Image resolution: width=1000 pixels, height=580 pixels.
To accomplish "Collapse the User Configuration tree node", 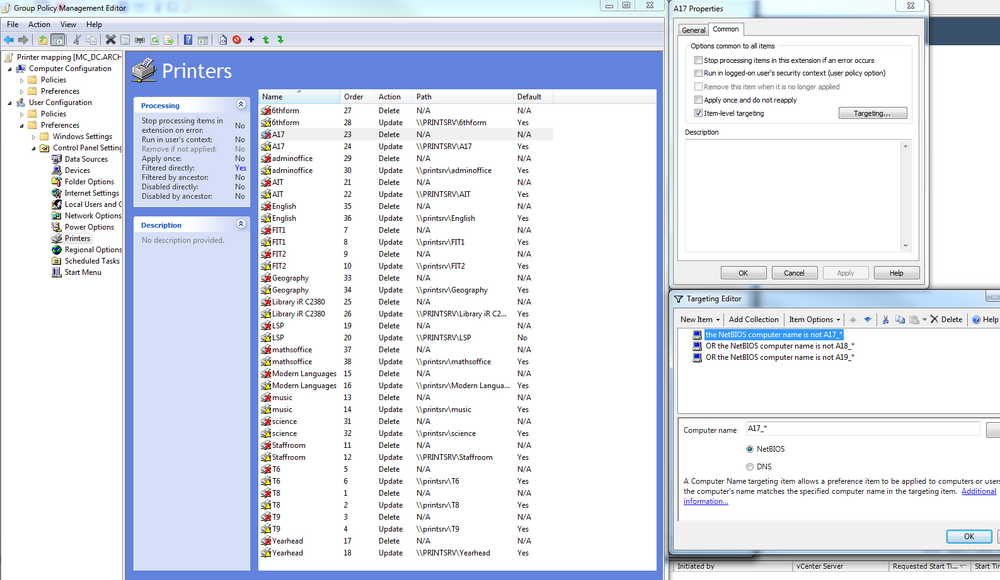I will coord(10,103).
